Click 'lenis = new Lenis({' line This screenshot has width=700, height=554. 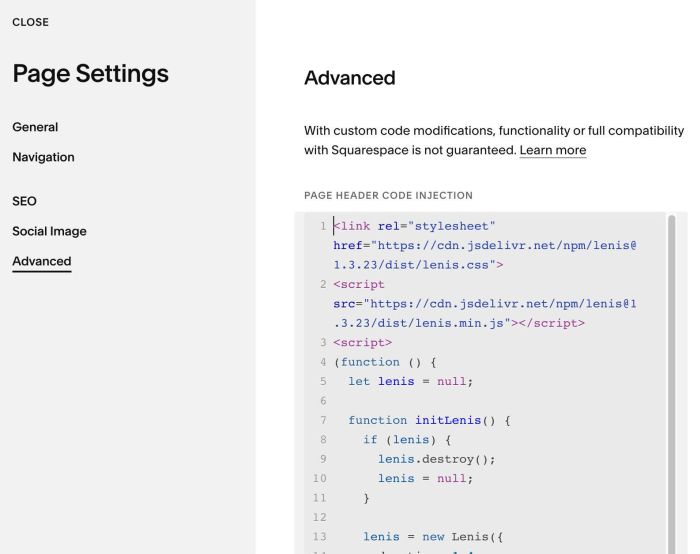click(x=433, y=537)
